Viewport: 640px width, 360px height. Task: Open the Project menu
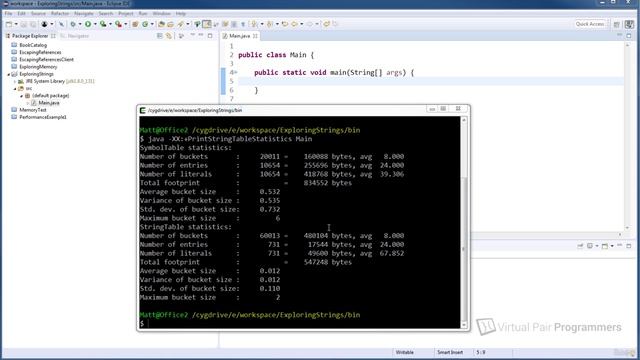tap(126, 13)
